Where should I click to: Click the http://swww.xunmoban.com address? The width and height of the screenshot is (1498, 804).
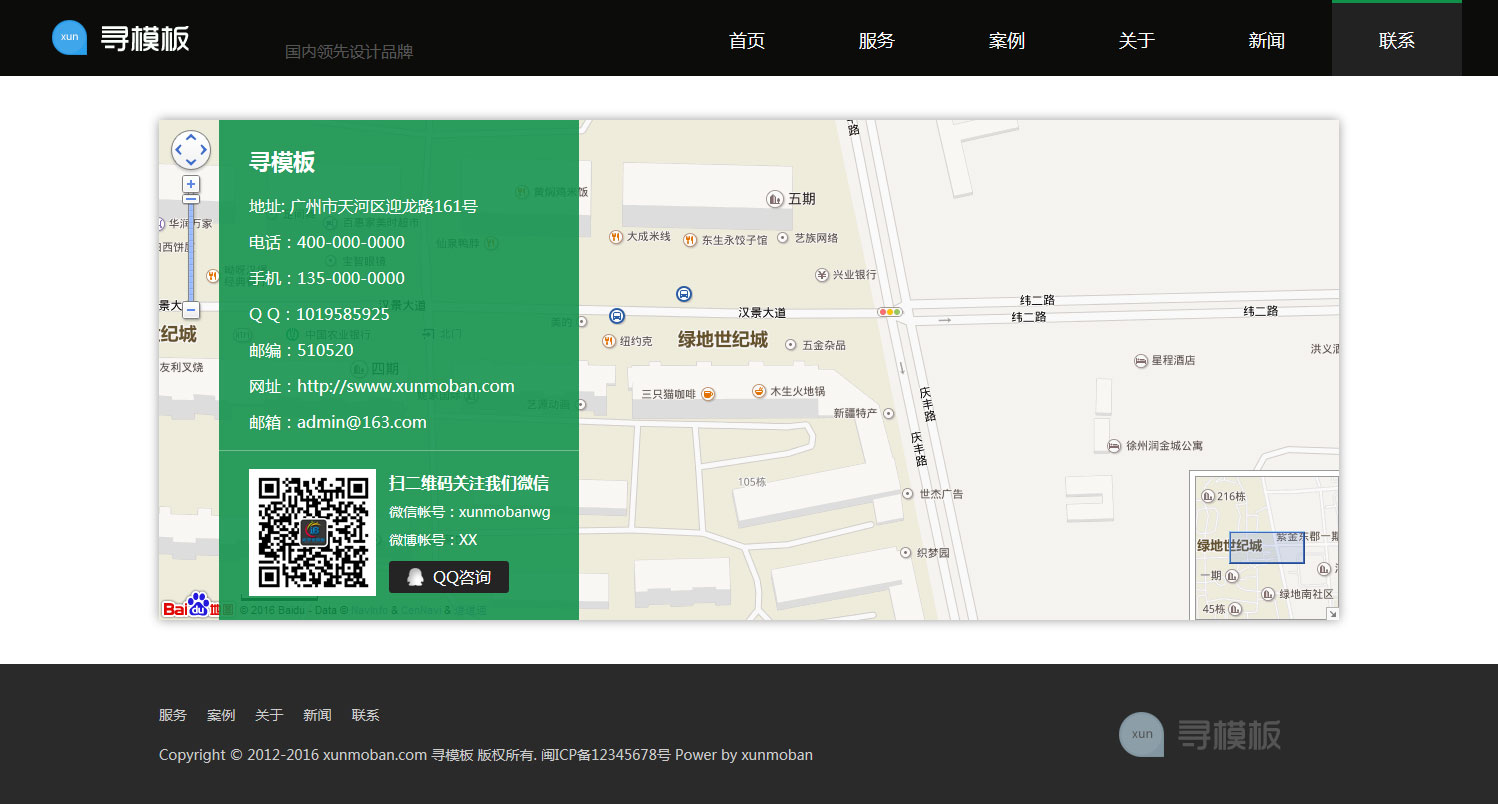point(406,386)
